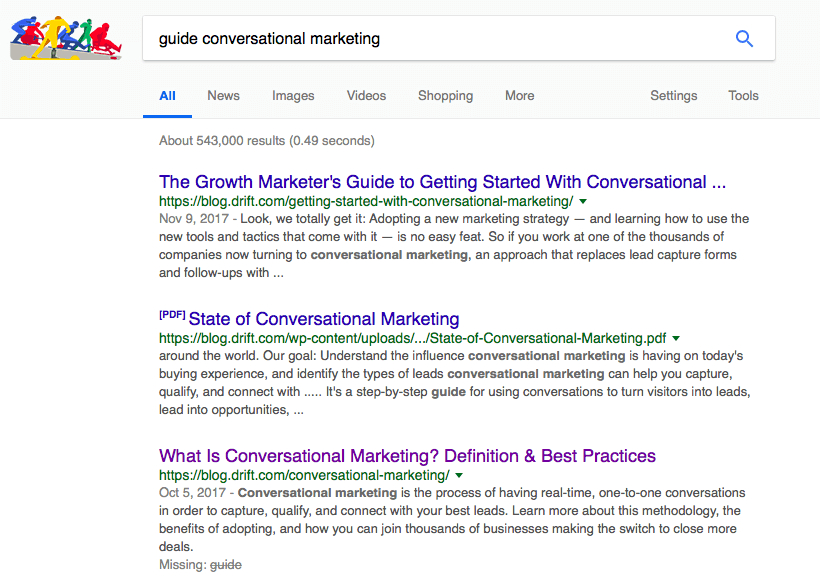
Task: Click the blue search magnifier icon
Action: (x=744, y=38)
